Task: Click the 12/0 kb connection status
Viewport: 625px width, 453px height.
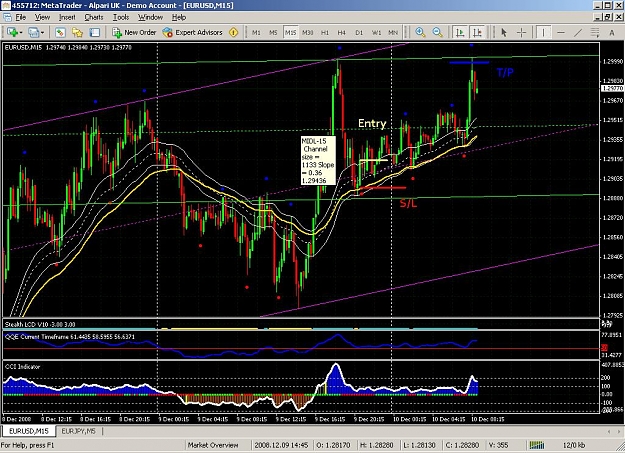Action: (x=574, y=445)
